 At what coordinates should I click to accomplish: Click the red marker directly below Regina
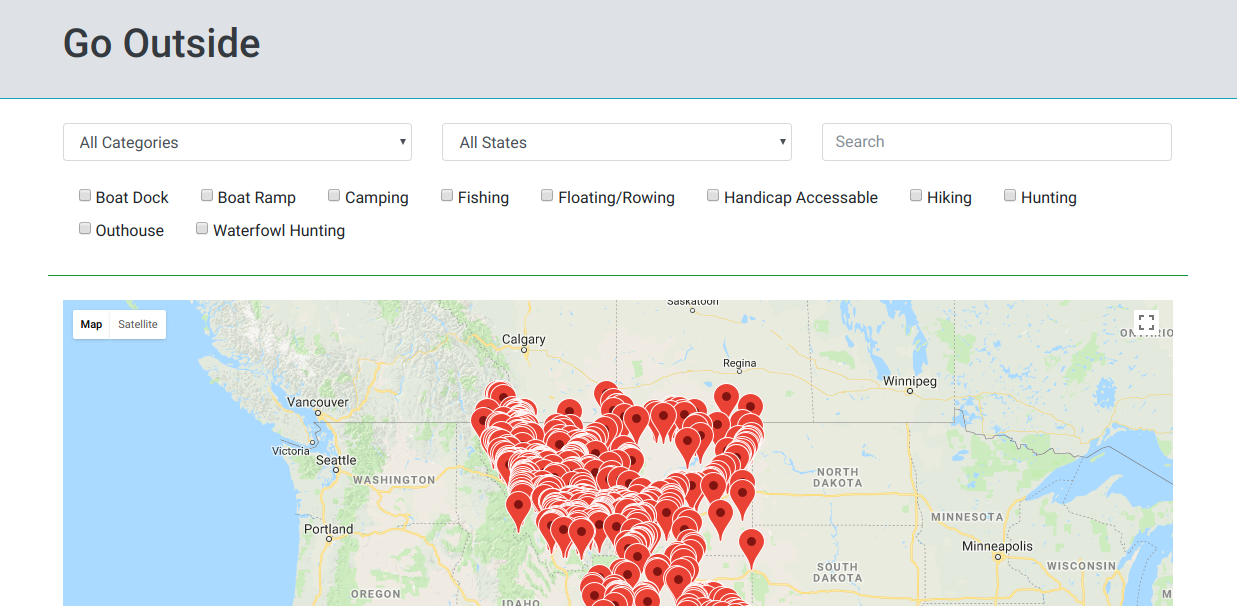(726, 398)
